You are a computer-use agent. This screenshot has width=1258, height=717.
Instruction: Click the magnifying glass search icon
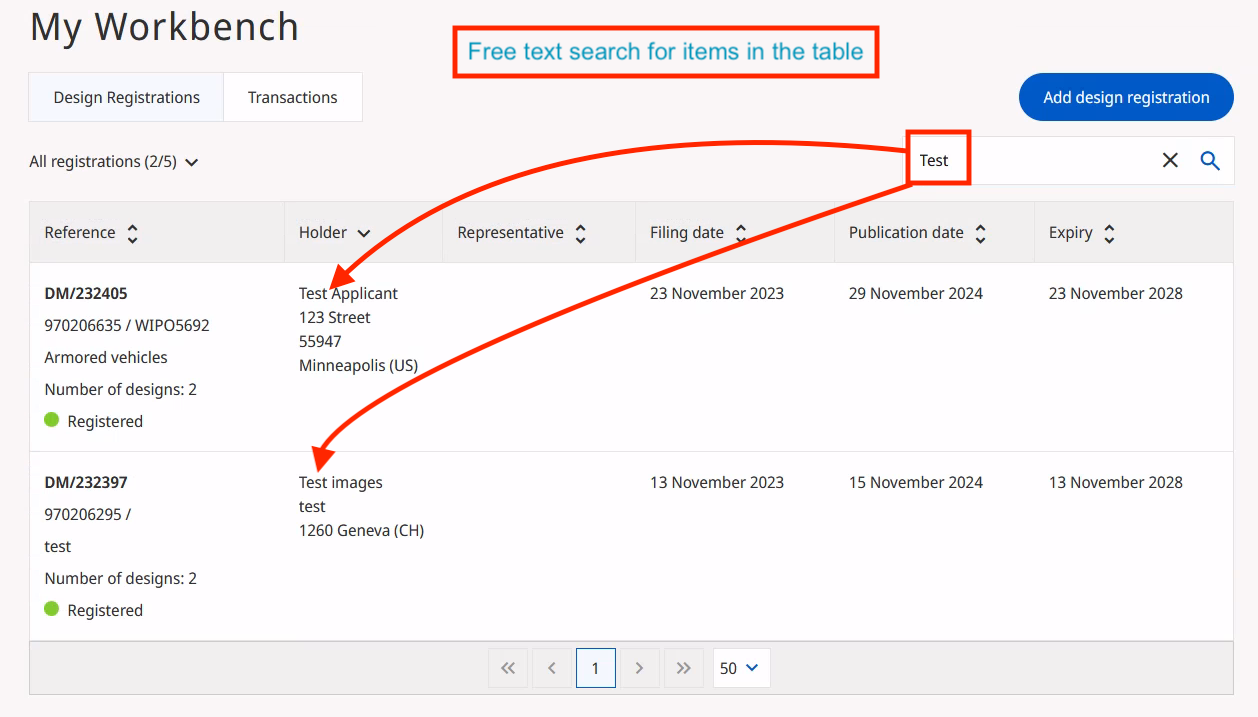click(1210, 161)
